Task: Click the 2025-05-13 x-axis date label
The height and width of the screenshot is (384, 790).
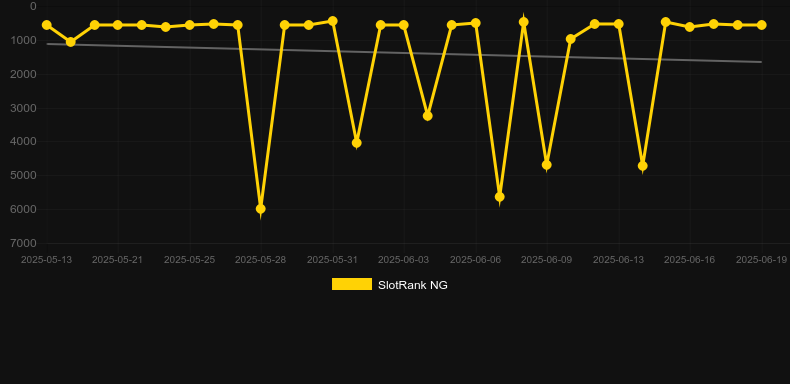Action: tap(46, 260)
